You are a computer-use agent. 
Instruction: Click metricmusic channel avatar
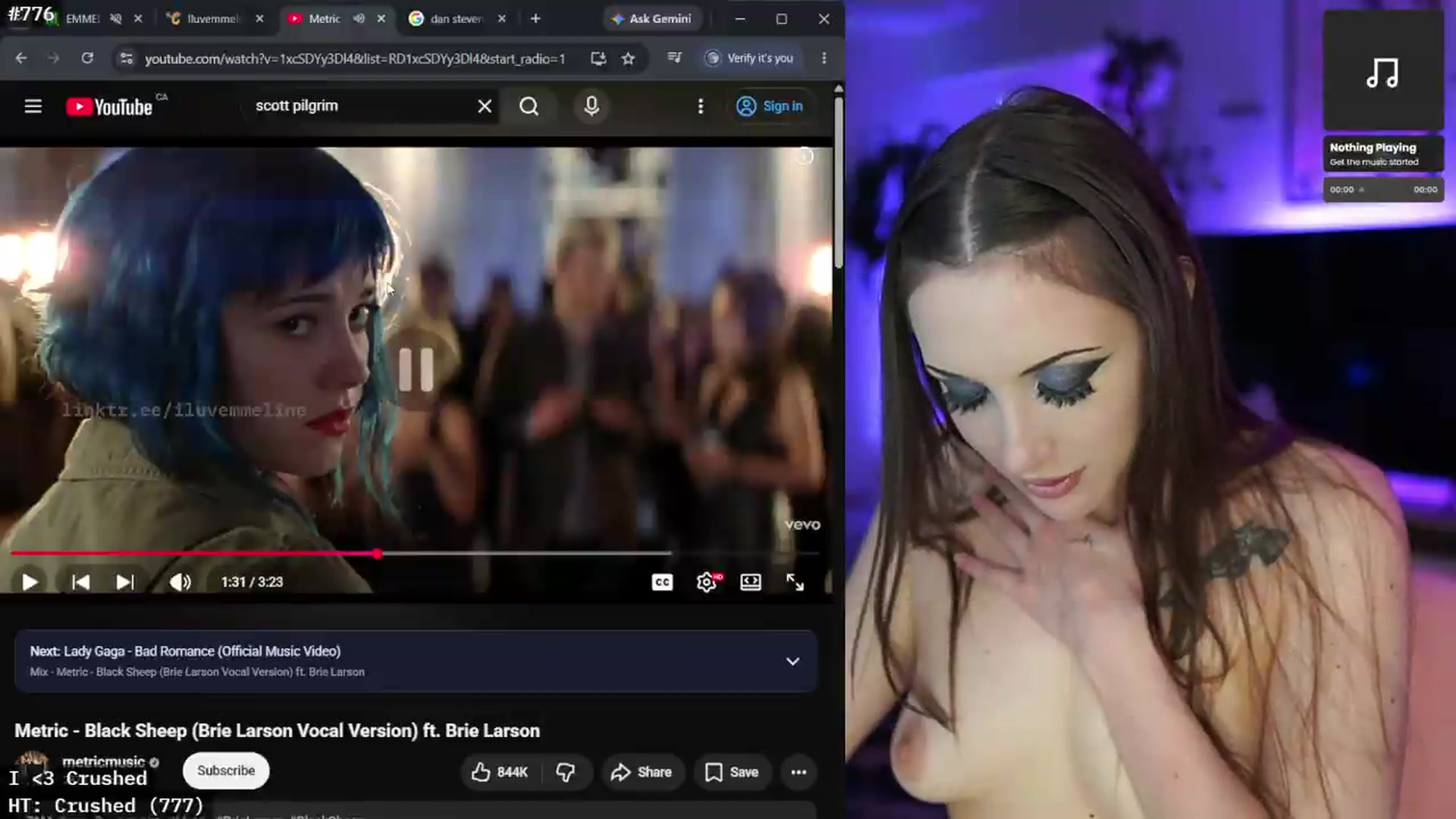tap(32, 761)
